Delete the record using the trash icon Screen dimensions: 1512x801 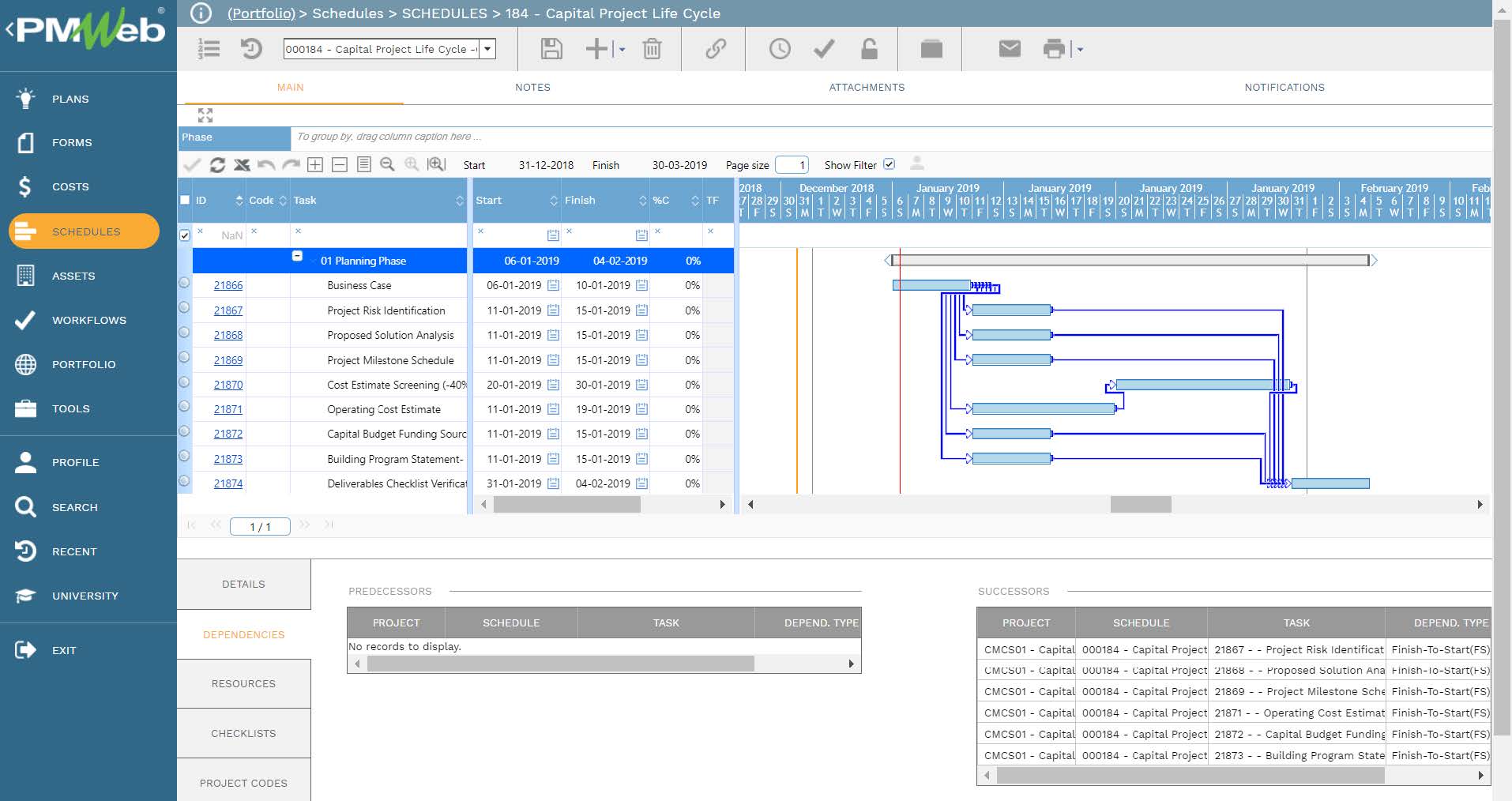pos(652,49)
